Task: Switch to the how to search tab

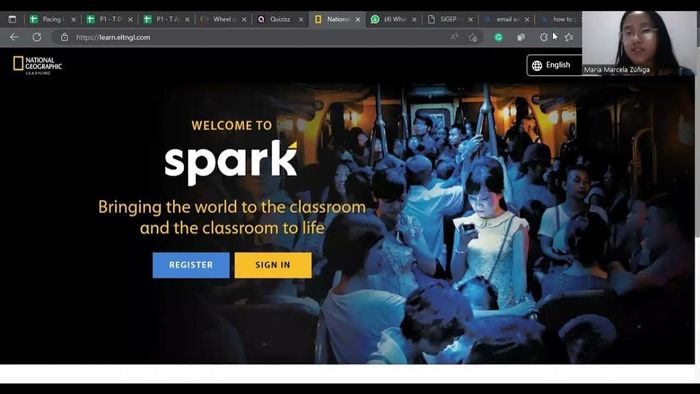Action: pos(558,19)
